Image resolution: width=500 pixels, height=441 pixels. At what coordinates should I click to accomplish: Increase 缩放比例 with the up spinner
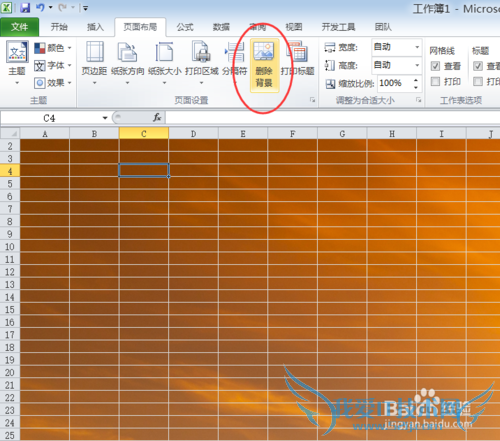point(416,80)
